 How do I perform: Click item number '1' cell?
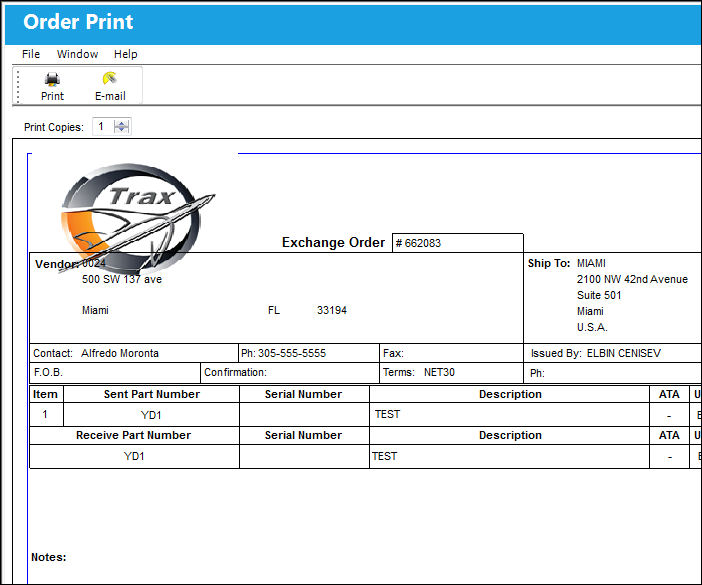click(47, 414)
